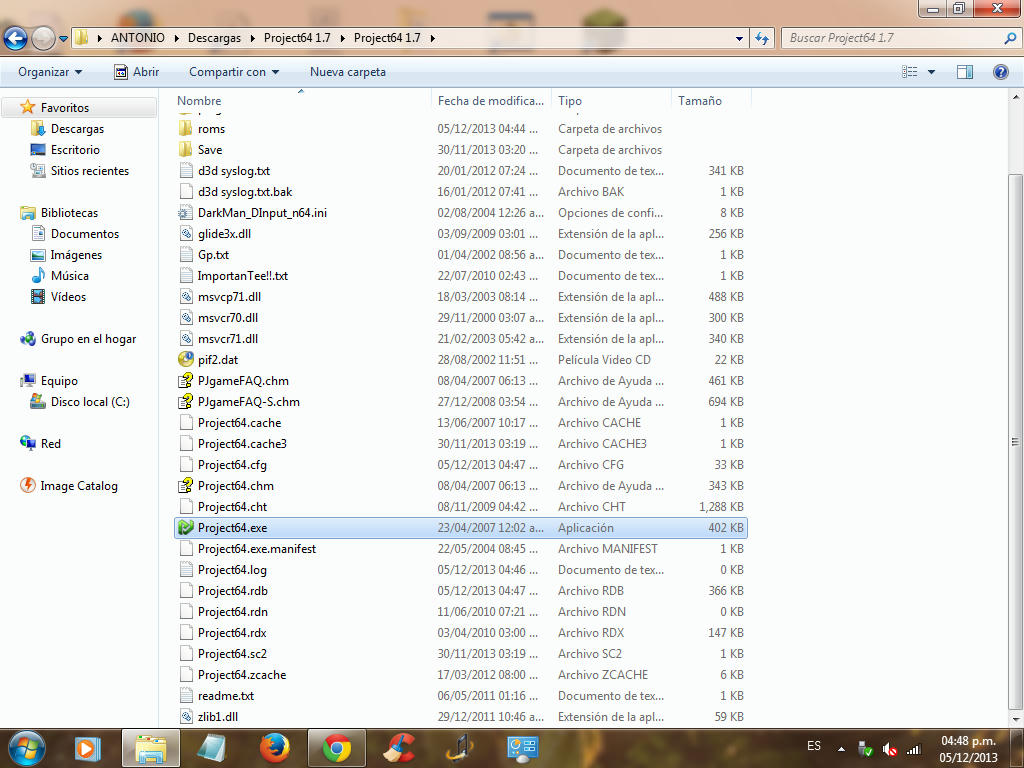Open the Project64.exe application file
This screenshot has height=768, width=1024.
[232, 528]
